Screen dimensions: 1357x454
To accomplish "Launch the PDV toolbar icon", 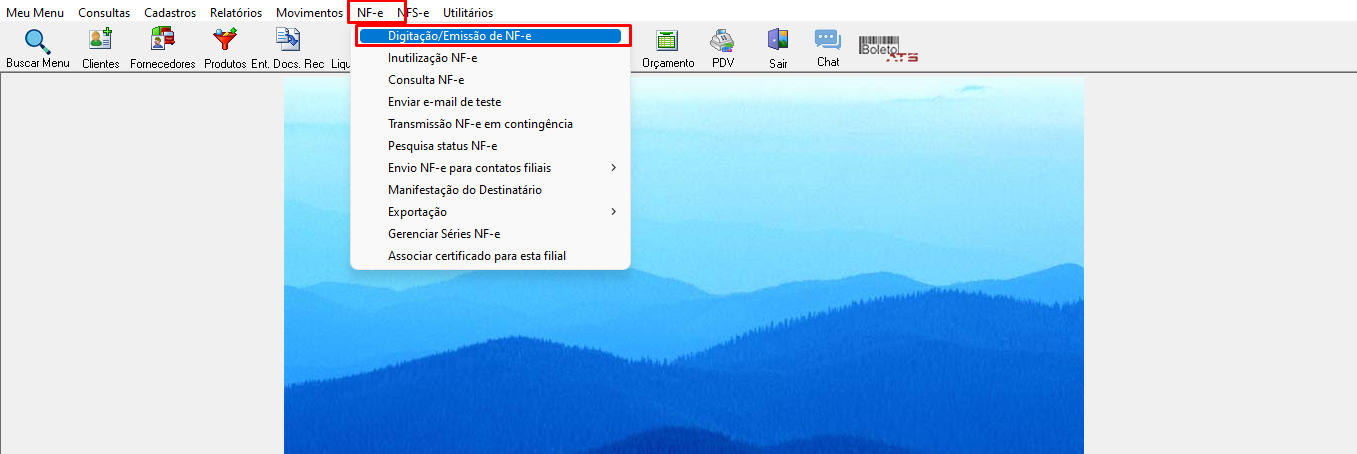I will tap(722, 41).
